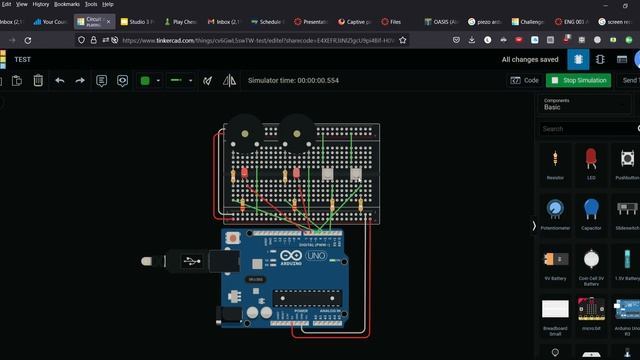This screenshot has width=640, height=360.
Task: Open the Tools menu
Action: [91, 4]
